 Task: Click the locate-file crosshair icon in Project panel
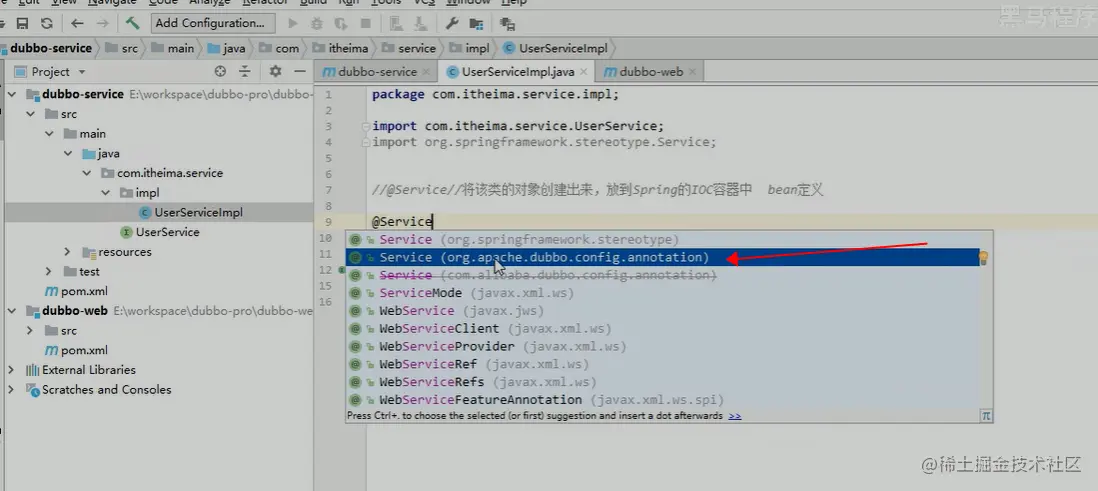(221, 71)
